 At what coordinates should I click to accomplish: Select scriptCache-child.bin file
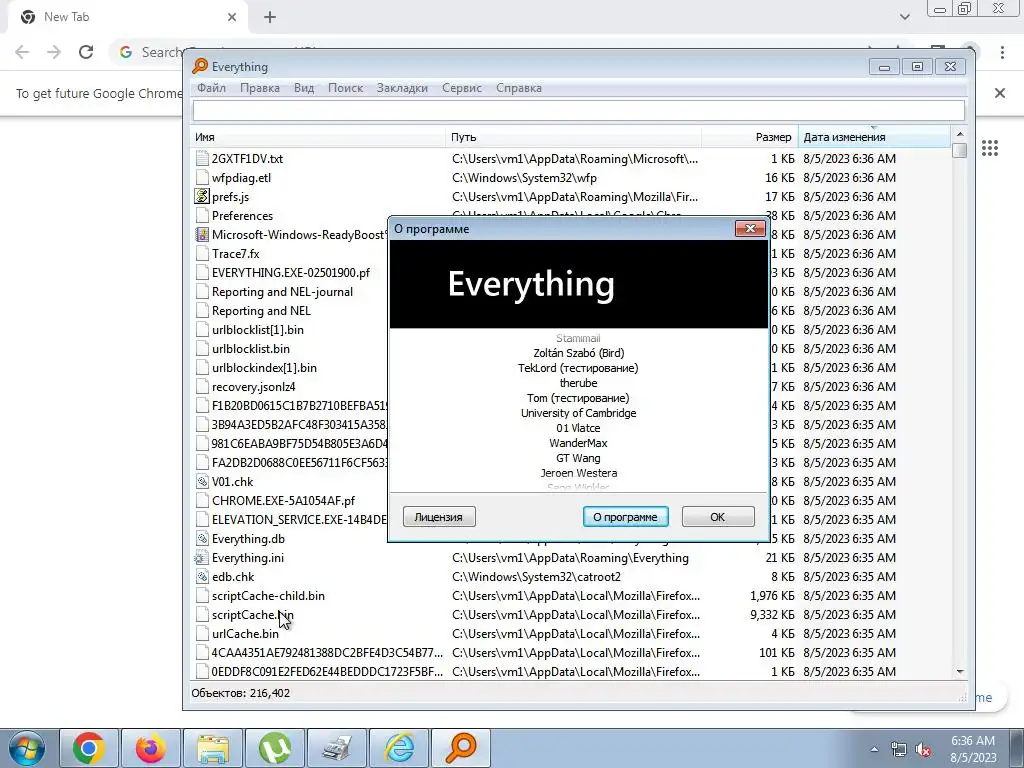pos(268,596)
